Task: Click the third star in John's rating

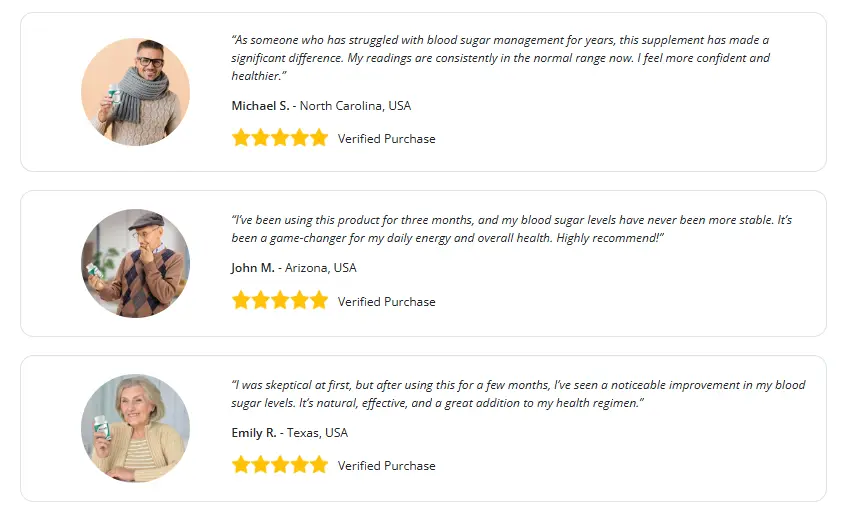Action: tap(280, 300)
